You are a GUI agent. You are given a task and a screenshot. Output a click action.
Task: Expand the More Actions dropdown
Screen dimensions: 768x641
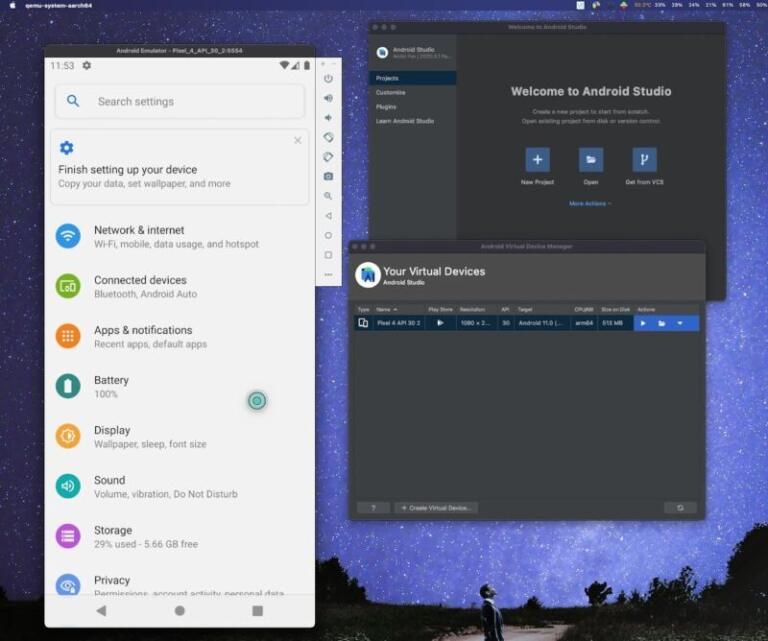point(590,203)
